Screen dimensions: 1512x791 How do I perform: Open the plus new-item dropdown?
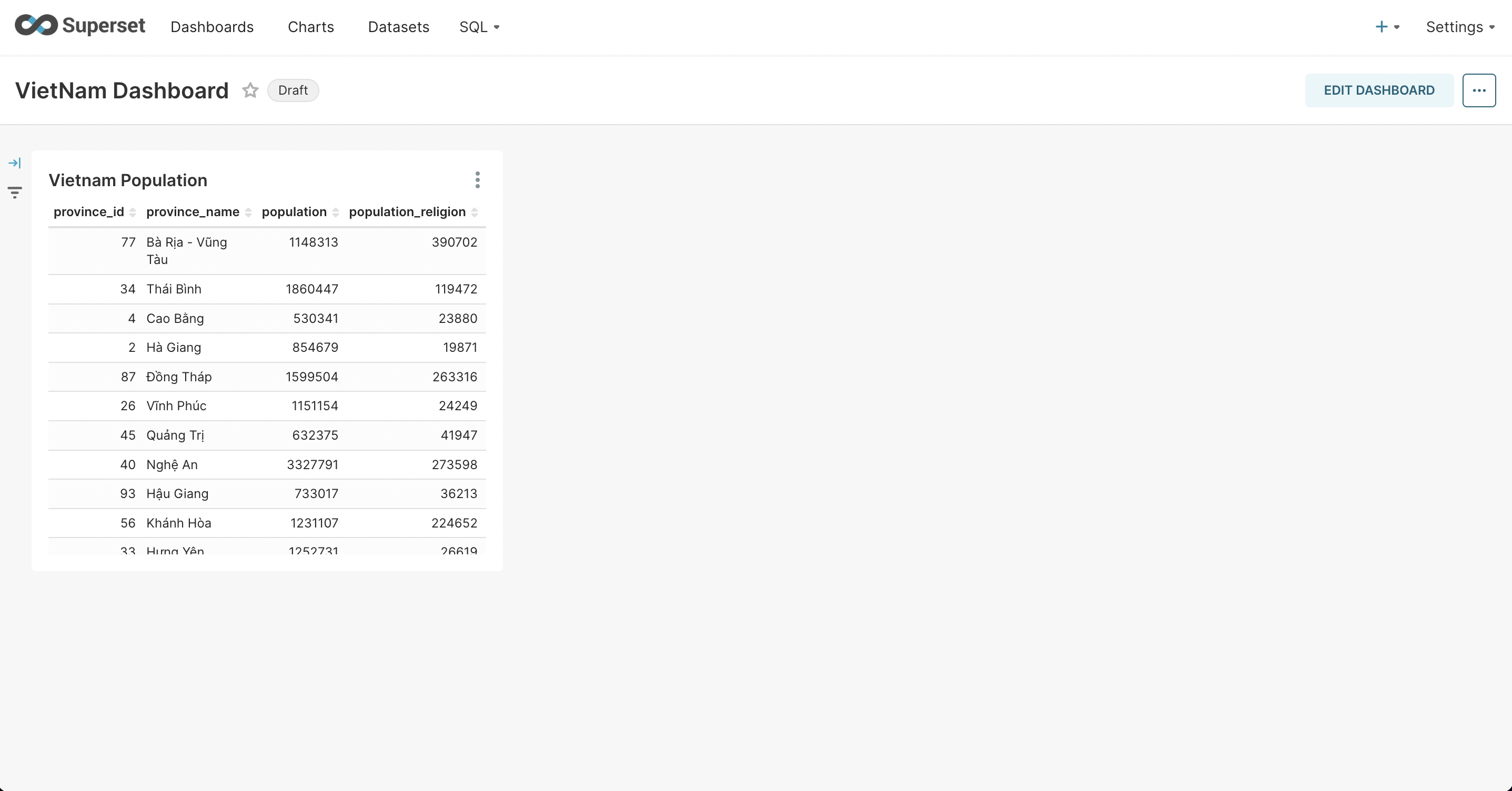pyautogui.click(x=1387, y=27)
